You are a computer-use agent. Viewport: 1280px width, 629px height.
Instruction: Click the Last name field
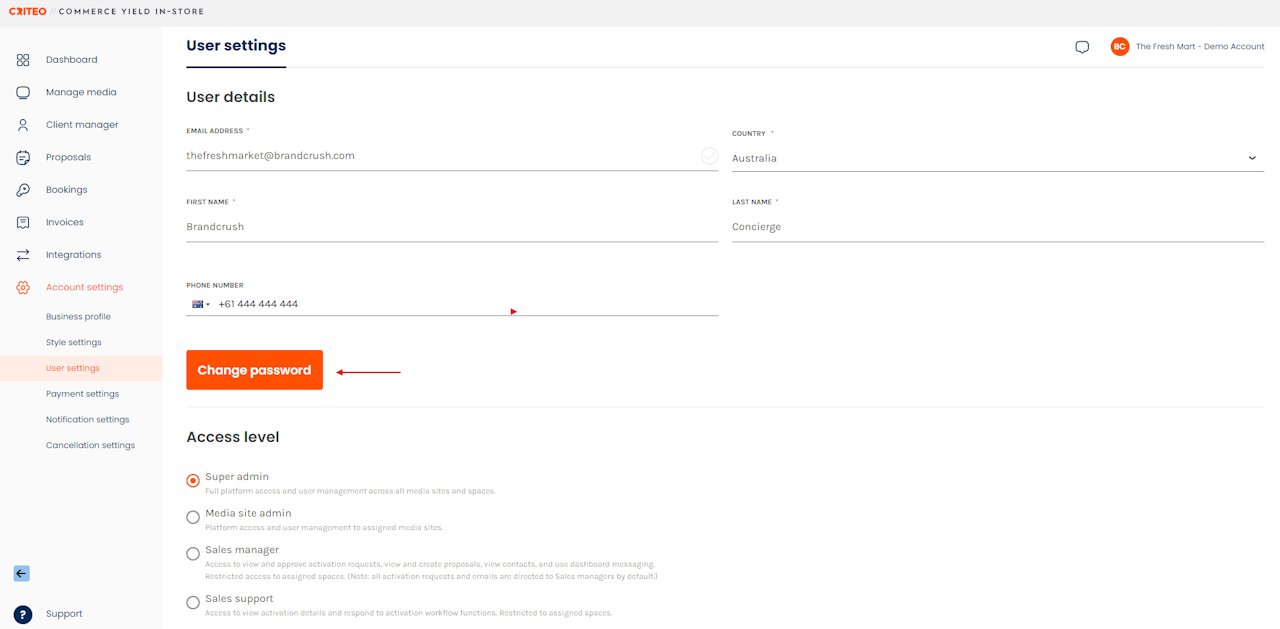tap(998, 227)
